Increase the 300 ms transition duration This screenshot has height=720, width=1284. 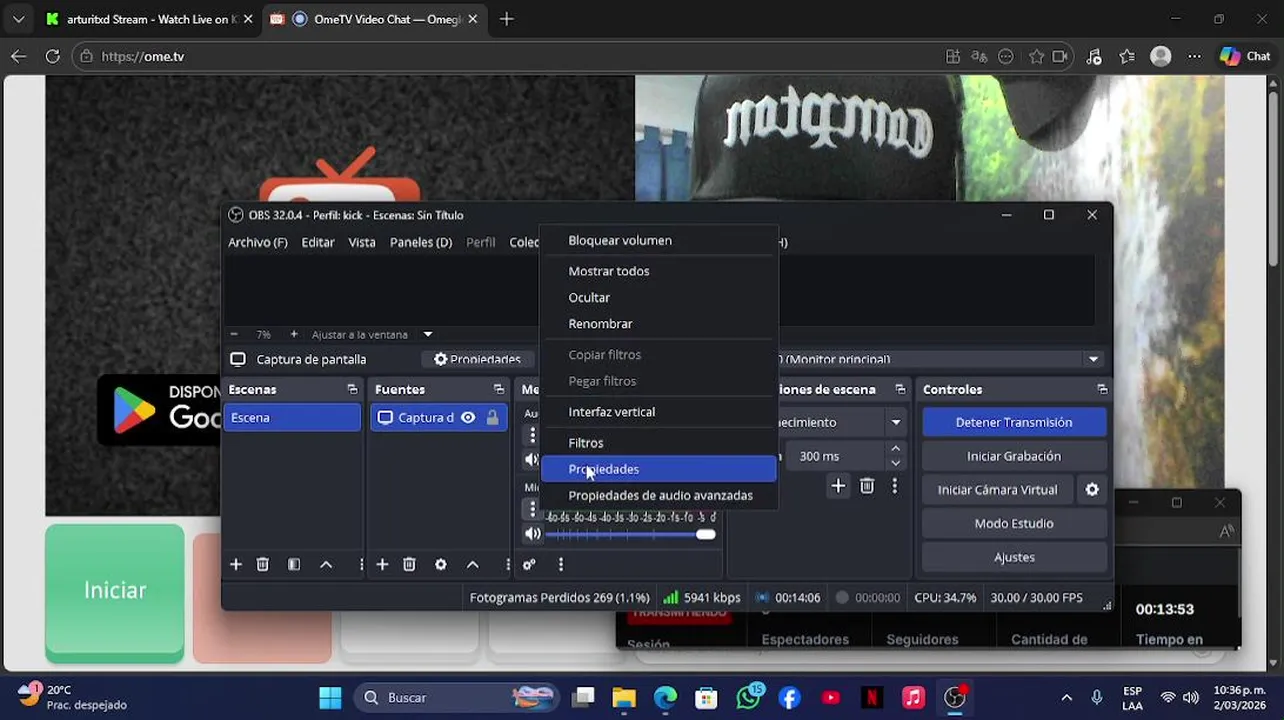(x=896, y=449)
